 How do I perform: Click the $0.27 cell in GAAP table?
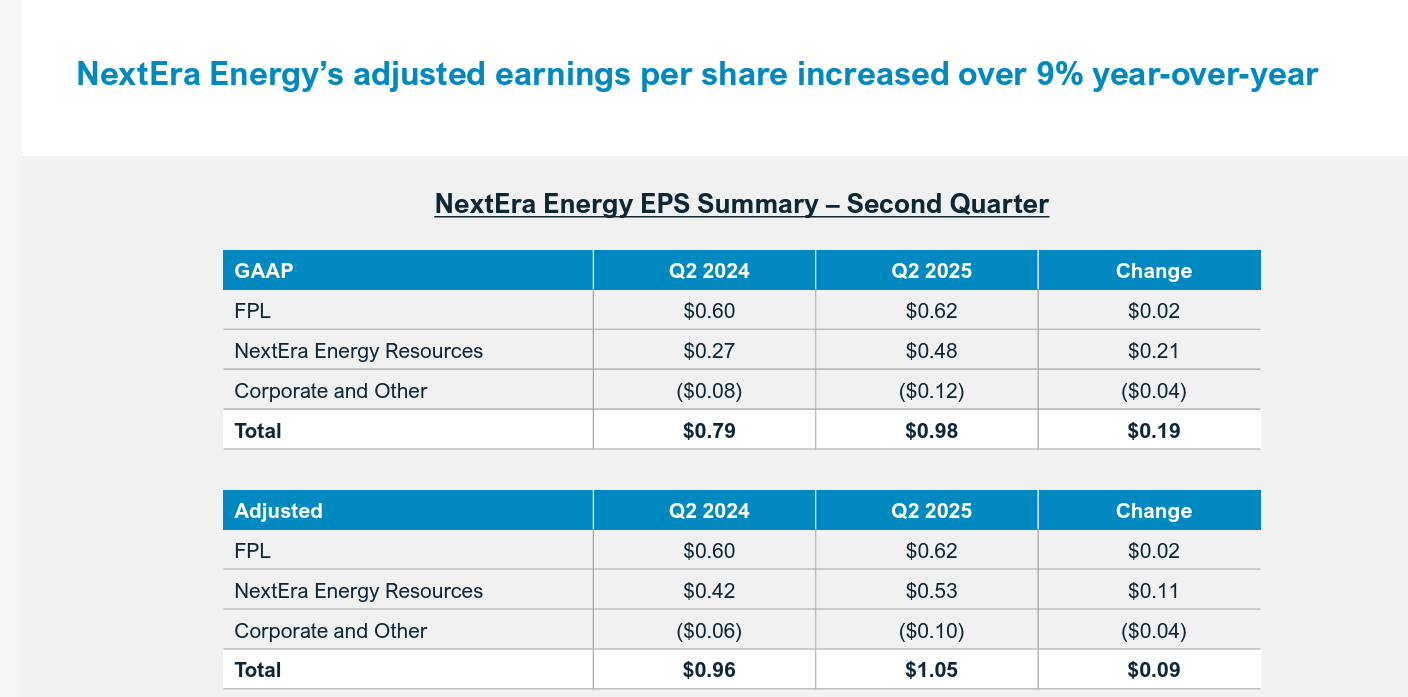709,351
